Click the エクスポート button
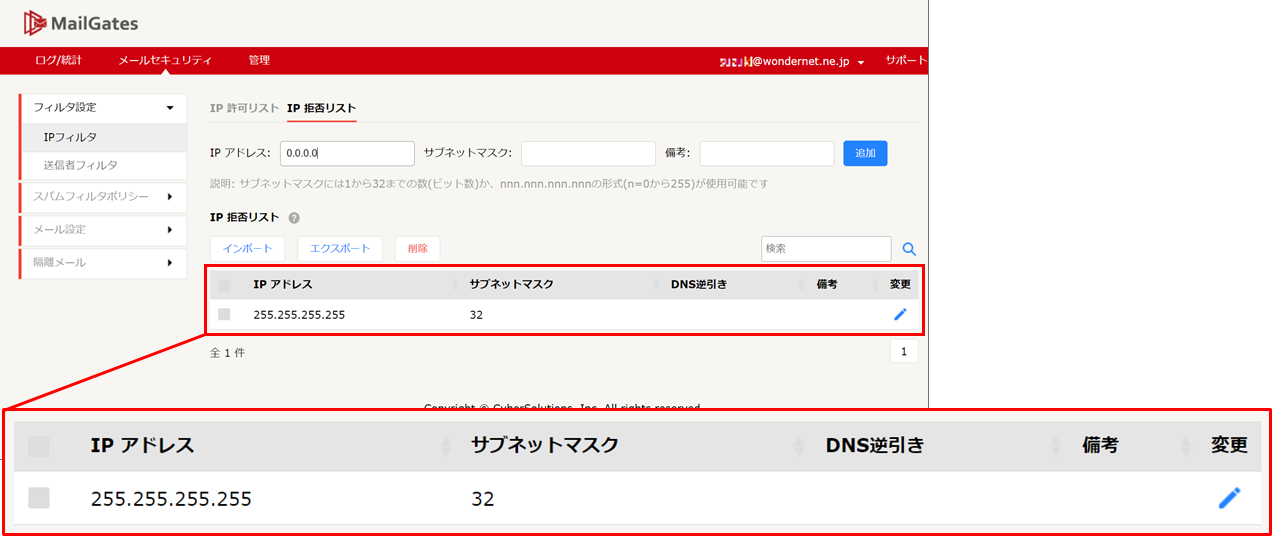This screenshot has width=1276, height=539. (340, 248)
